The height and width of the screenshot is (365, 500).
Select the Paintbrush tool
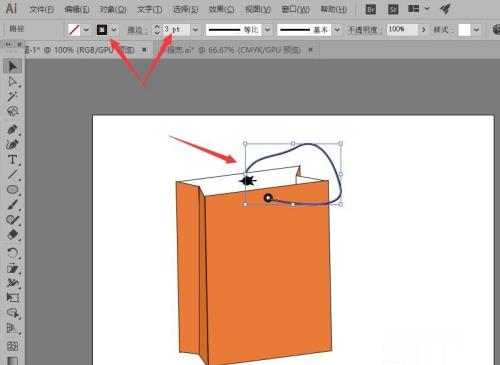(x=13, y=205)
